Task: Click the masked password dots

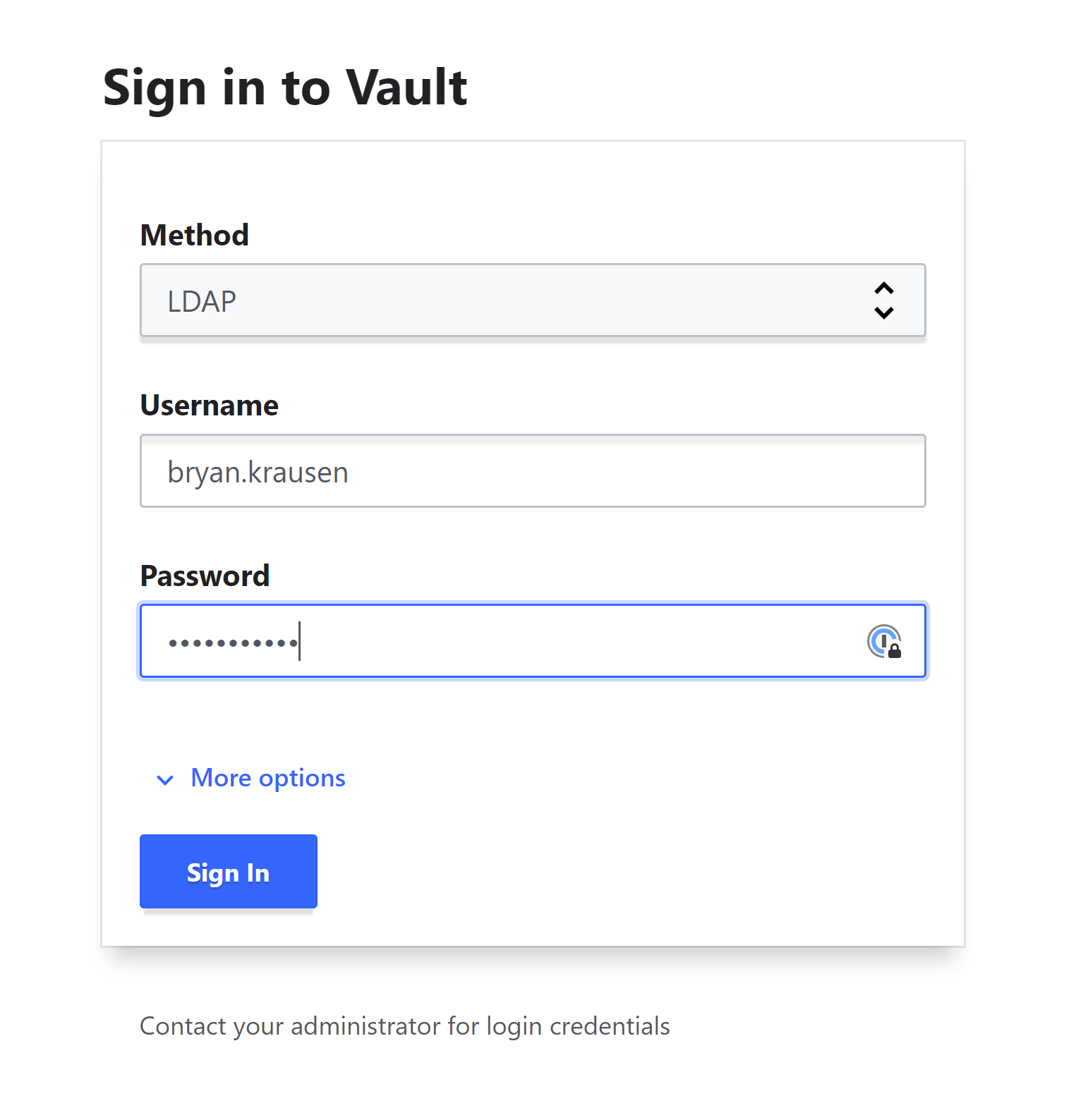Action: 233,643
